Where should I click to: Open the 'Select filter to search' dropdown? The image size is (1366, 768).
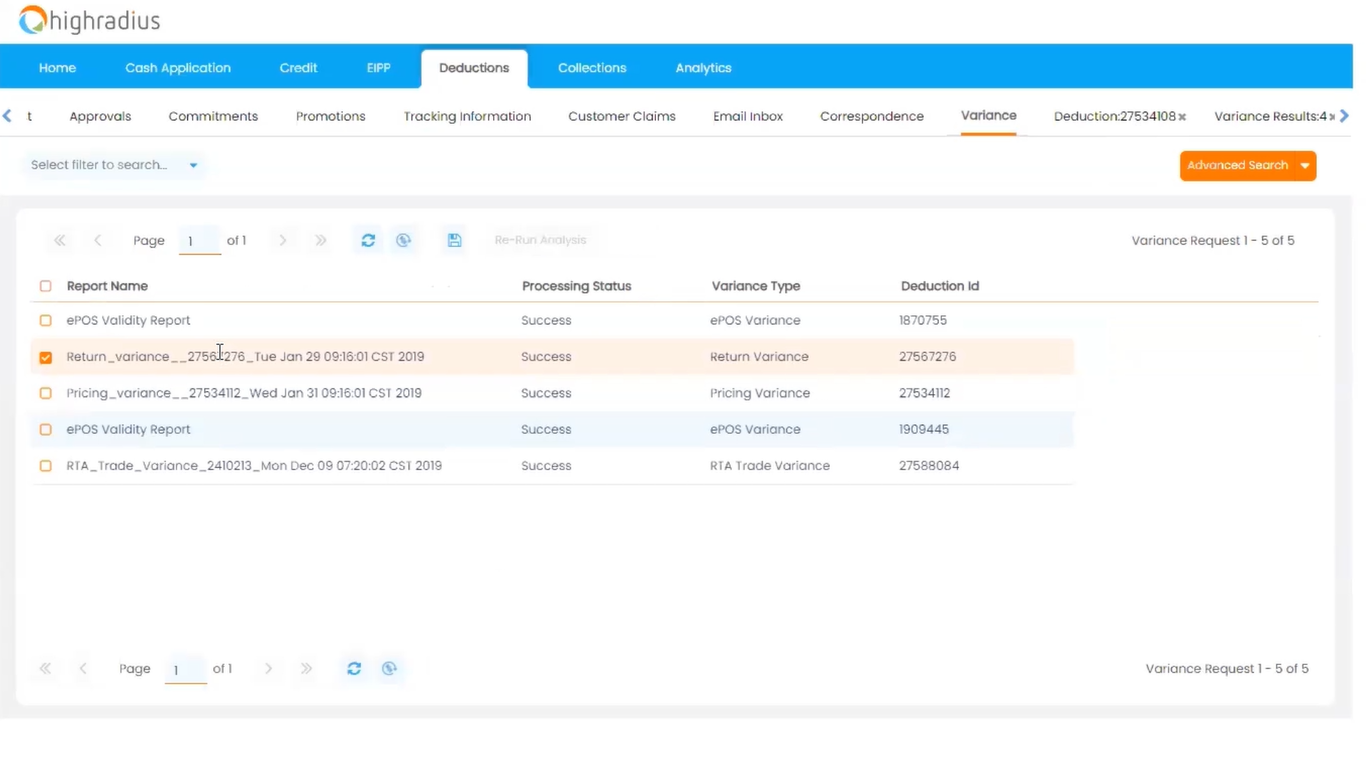point(114,165)
